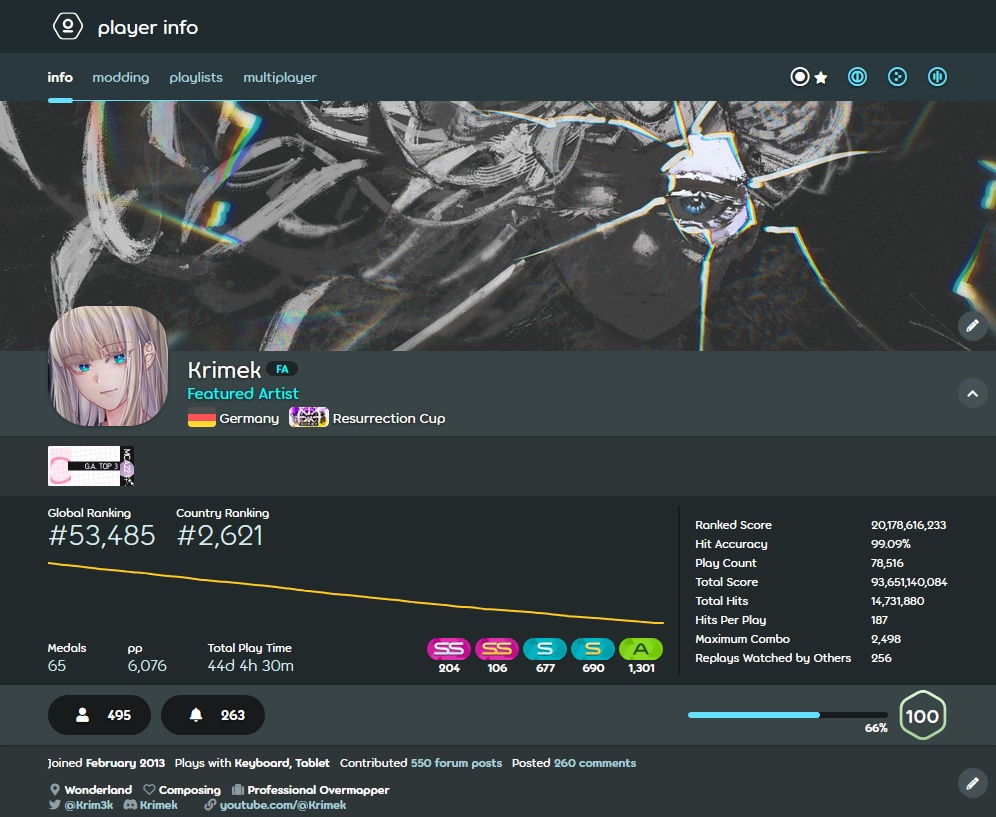
Task: Click the Hit Accuracy value 99.09%
Action: [x=891, y=544]
